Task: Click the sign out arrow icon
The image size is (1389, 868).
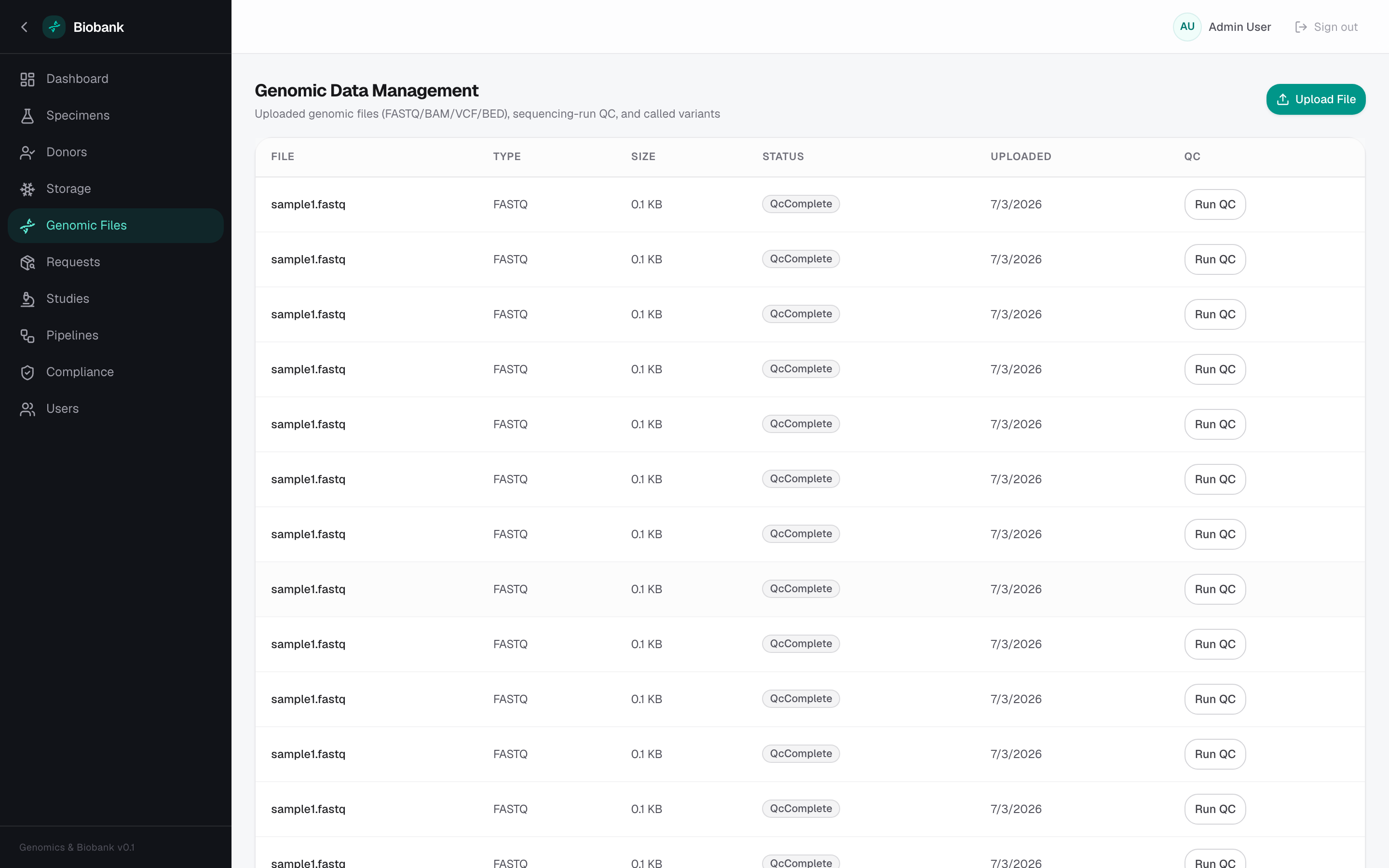Action: point(1301,27)
